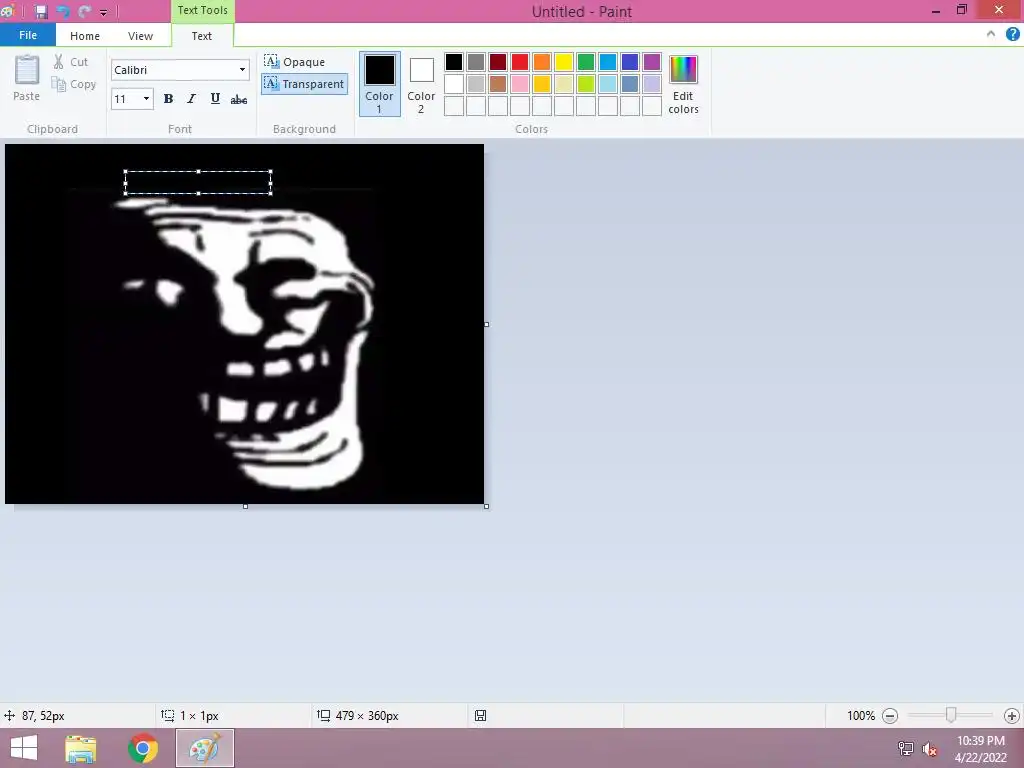The width and height of the screenshot is (1024, 768).
Task: Click the Cut scissors button
Action: coord(71,62)
